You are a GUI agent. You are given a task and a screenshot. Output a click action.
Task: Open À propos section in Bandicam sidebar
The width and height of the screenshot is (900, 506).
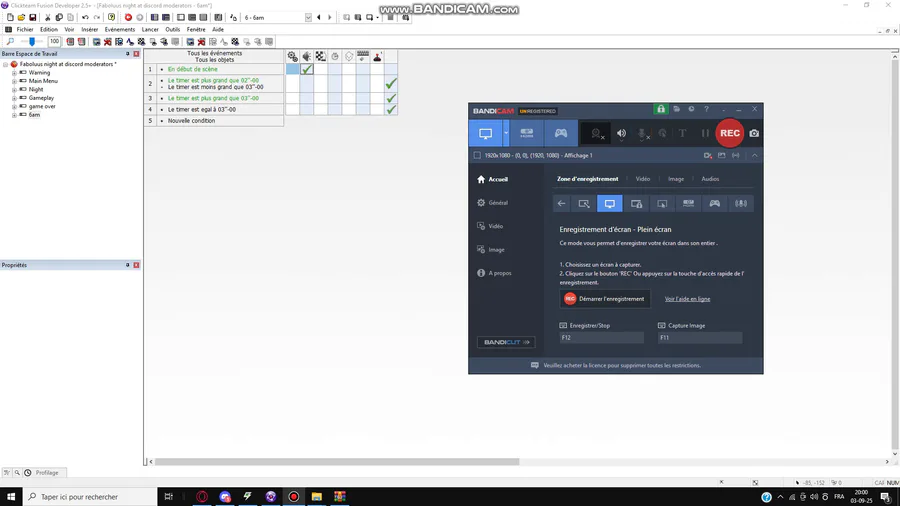point(494,273)
